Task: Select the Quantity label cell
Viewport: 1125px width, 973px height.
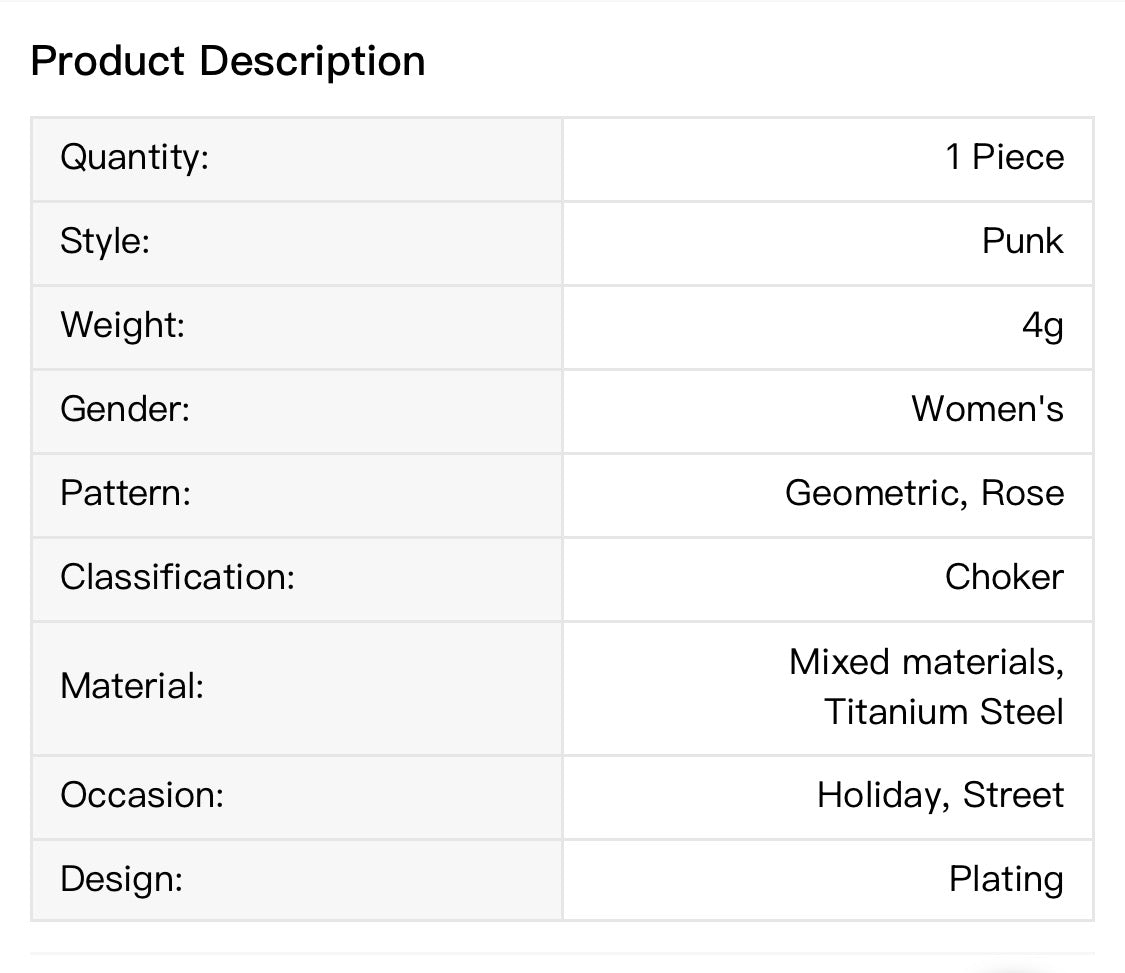Action: pos(297,159)
